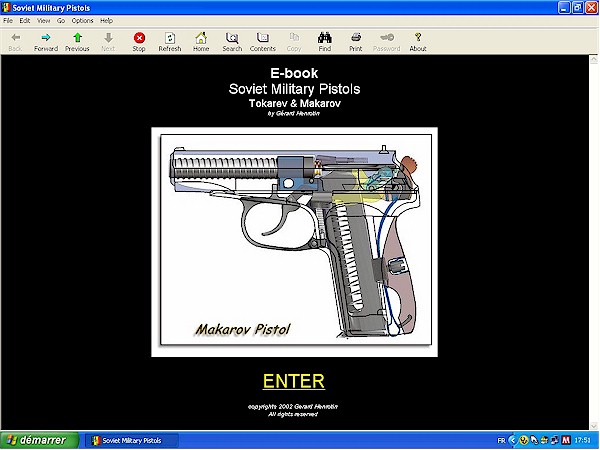Go Forward using the toolbar arrow
The height and width of the screenshot is (450, 600).
tap(46, 41)
